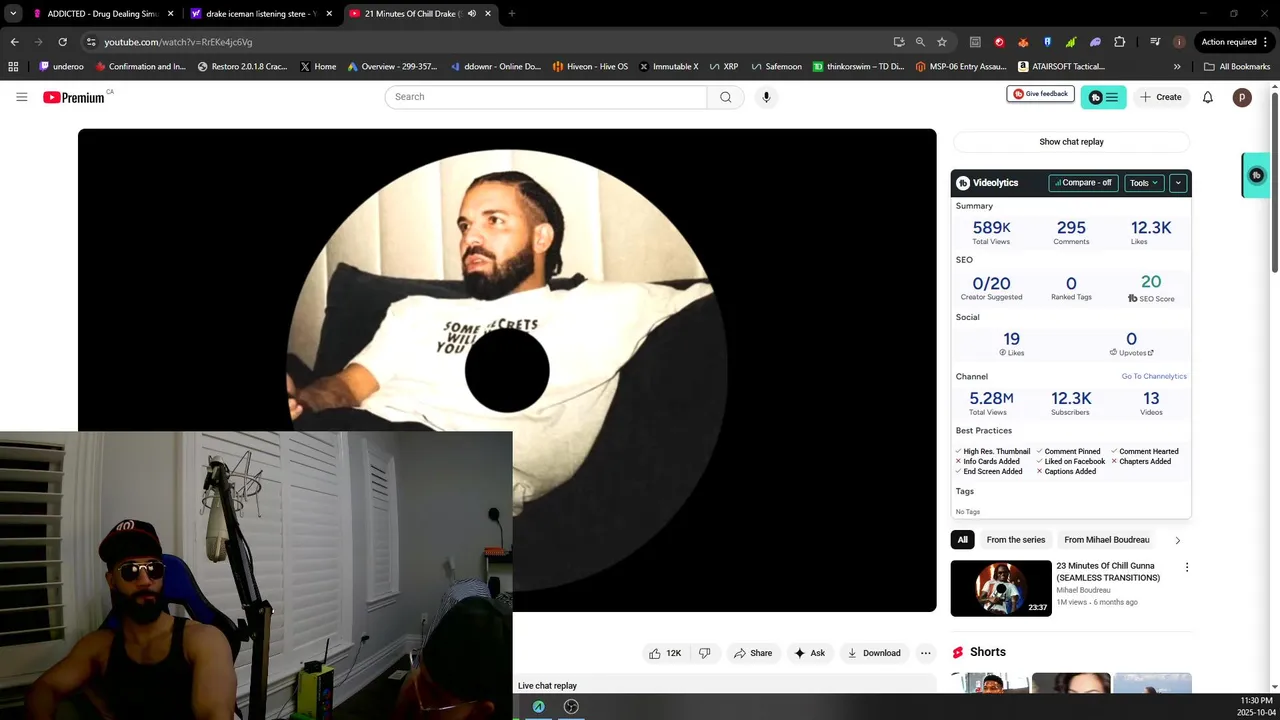Select the From the series chip

pyautogui.click(x=1015, y=540)
